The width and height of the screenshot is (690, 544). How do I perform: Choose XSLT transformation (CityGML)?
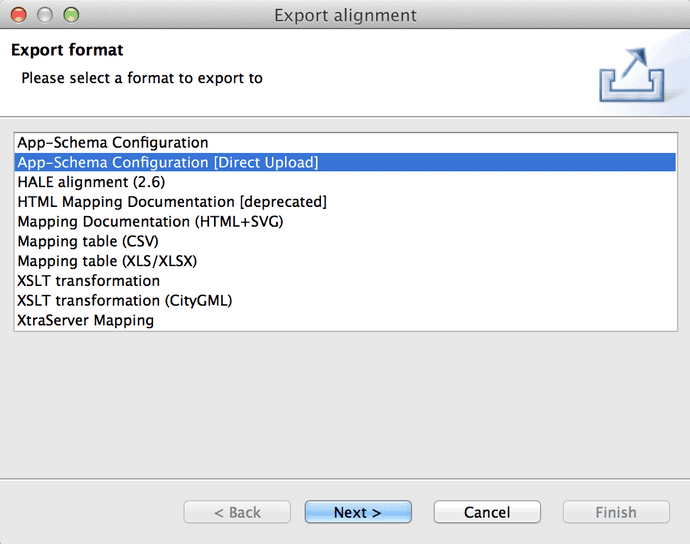345,301
